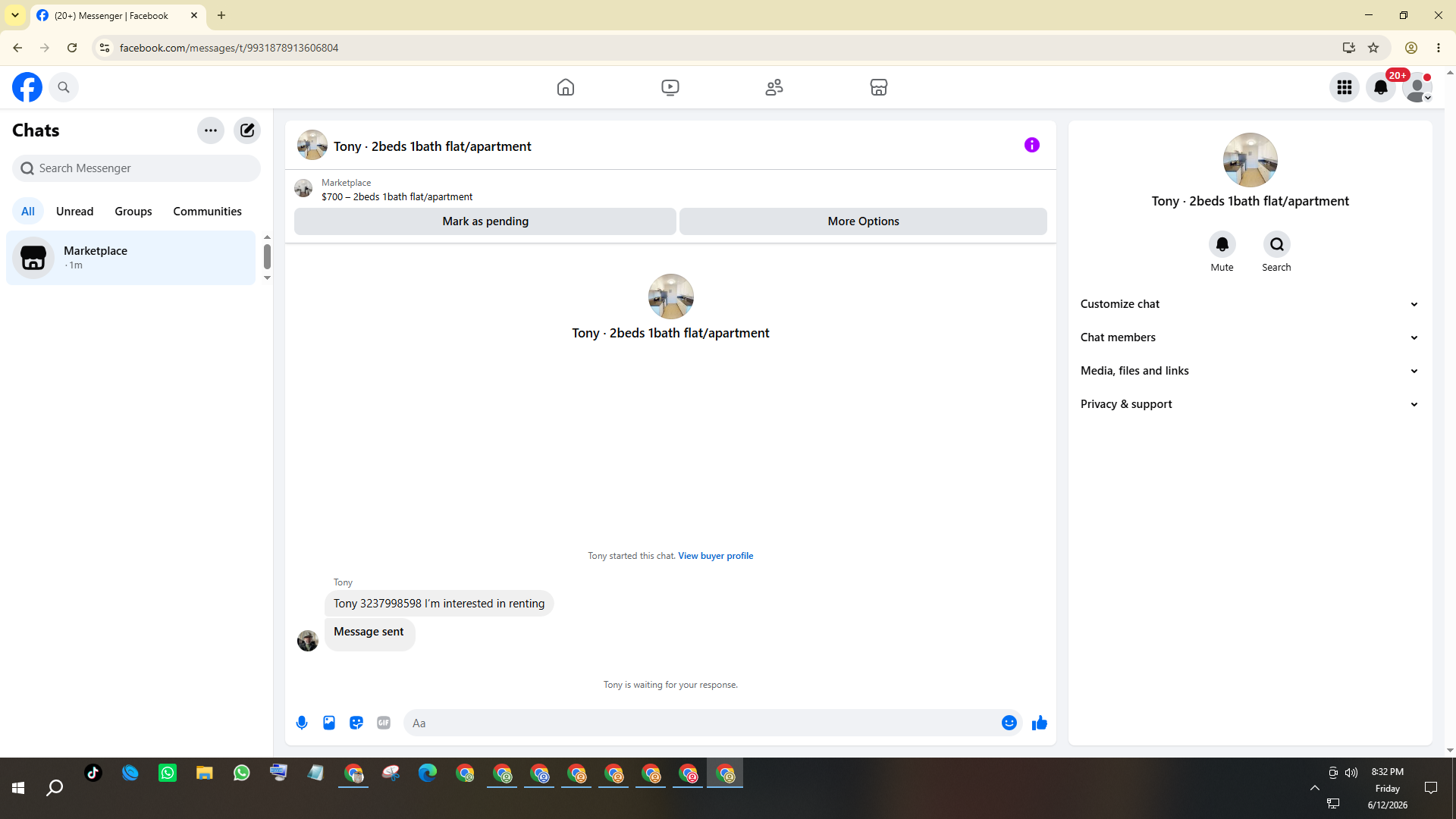Click Tony's message about renting
This screenshot has height=819, width=1456.
point(439,604)
